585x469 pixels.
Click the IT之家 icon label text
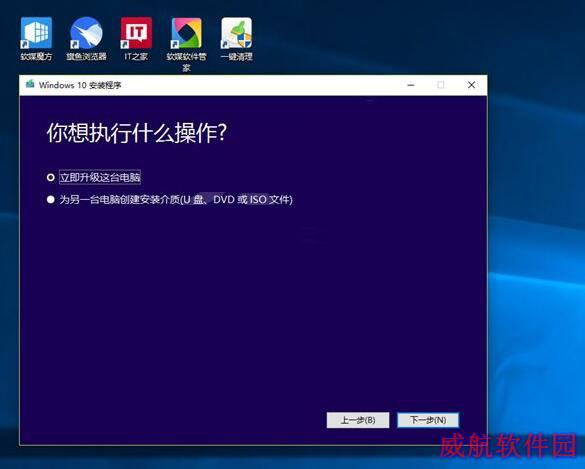pos(136,57)
